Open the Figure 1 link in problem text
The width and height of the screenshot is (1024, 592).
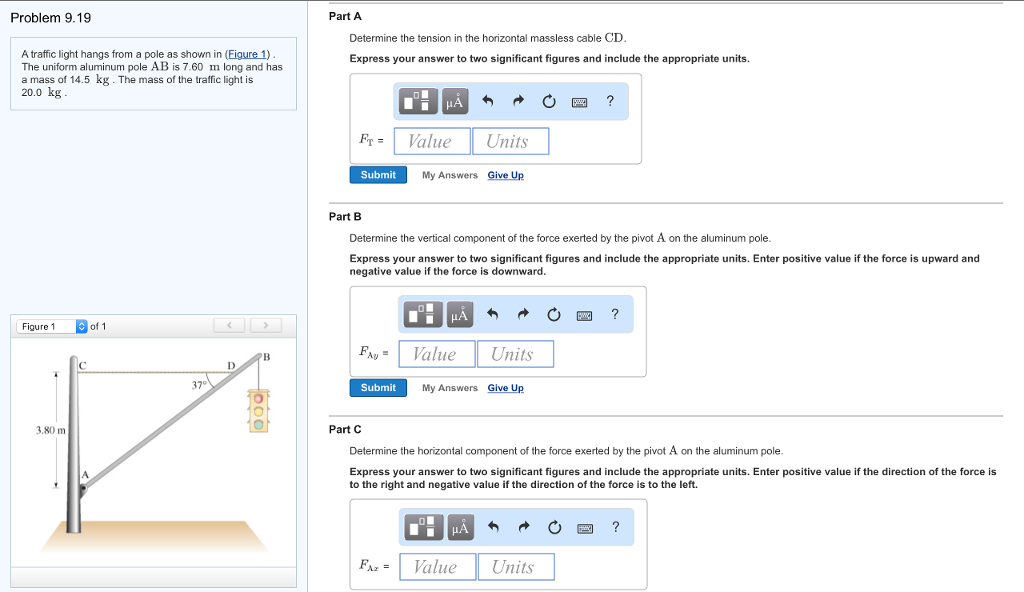pyautogui.click(x=249, y=53)
